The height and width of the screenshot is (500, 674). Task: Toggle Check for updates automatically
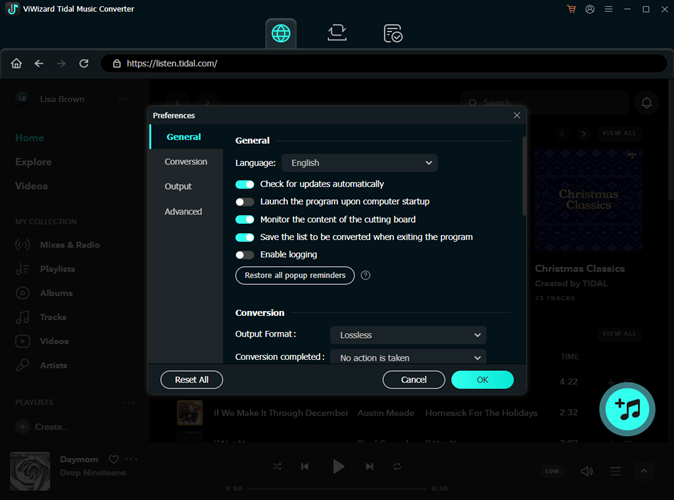(245, 184)
